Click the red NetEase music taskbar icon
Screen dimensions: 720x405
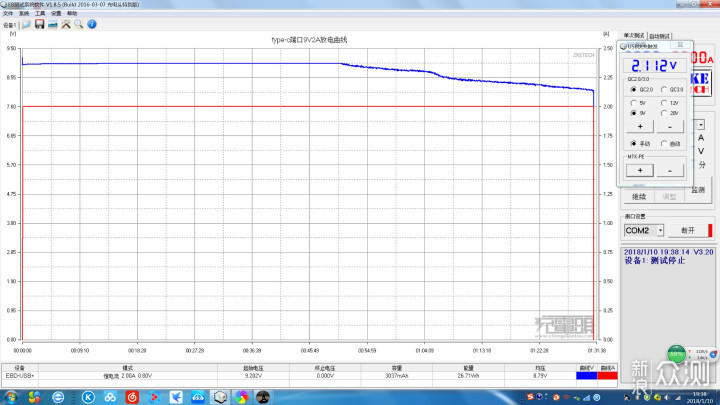[x=133, y=397]
